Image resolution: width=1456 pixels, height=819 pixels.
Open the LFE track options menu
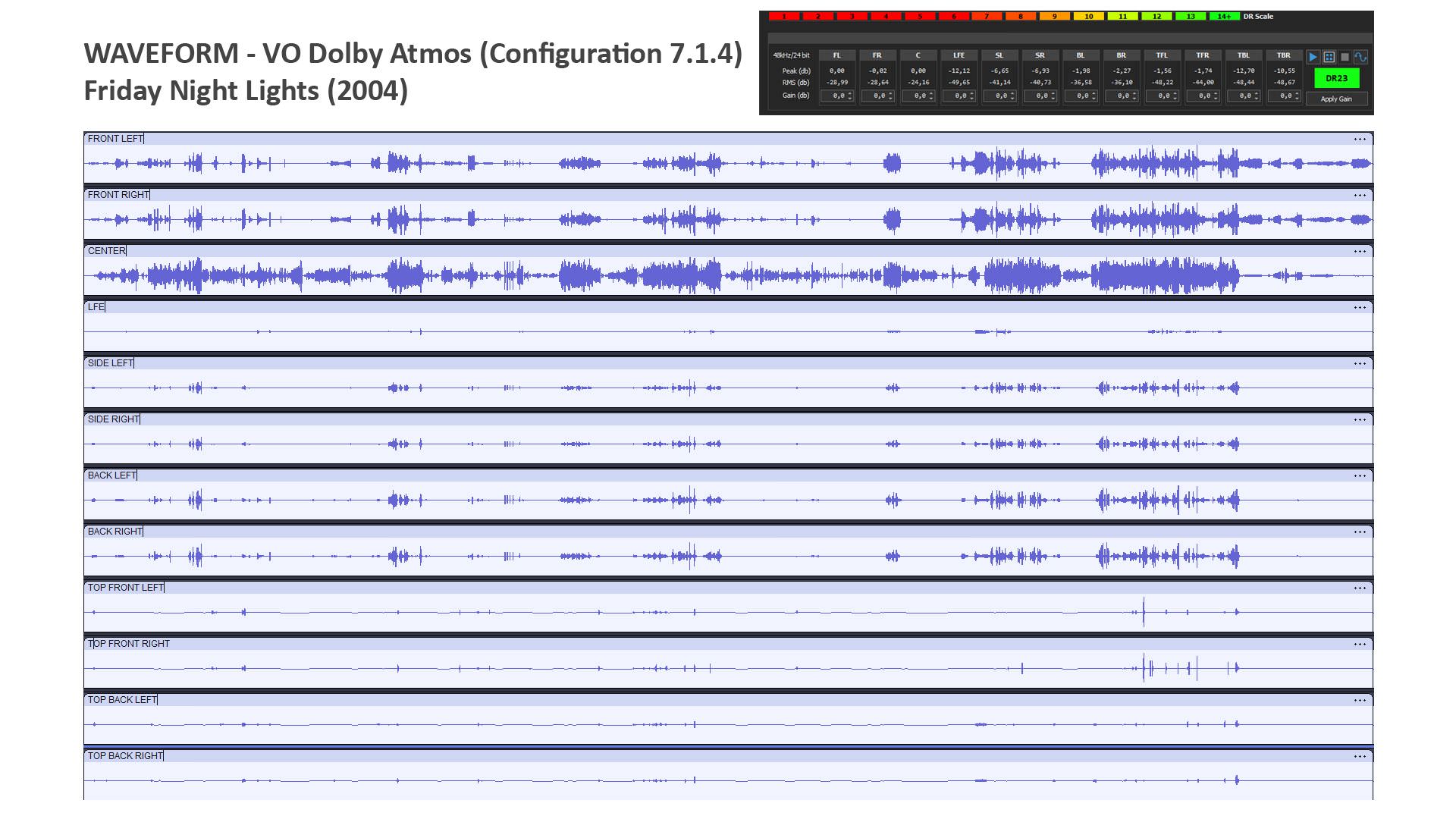[1360, 307]
